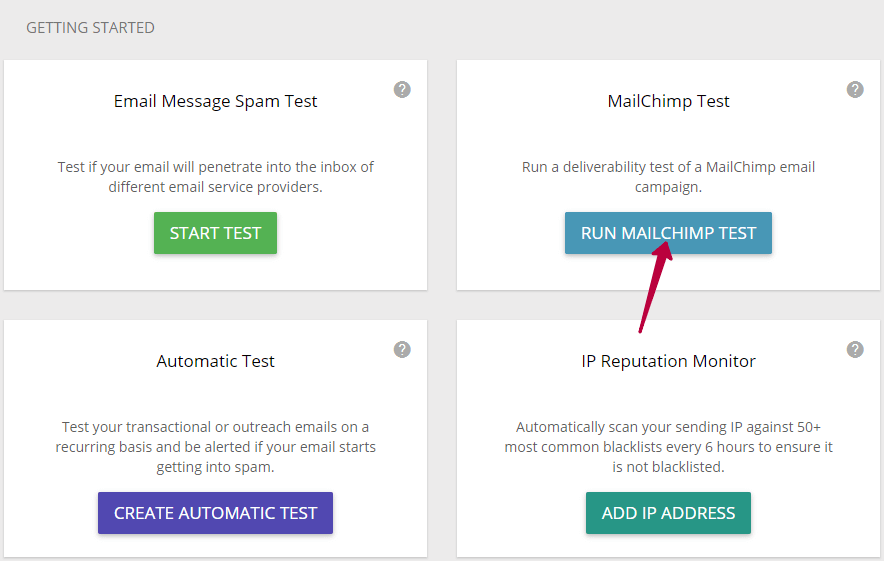Run the MailChimp test

click(668, 233)
